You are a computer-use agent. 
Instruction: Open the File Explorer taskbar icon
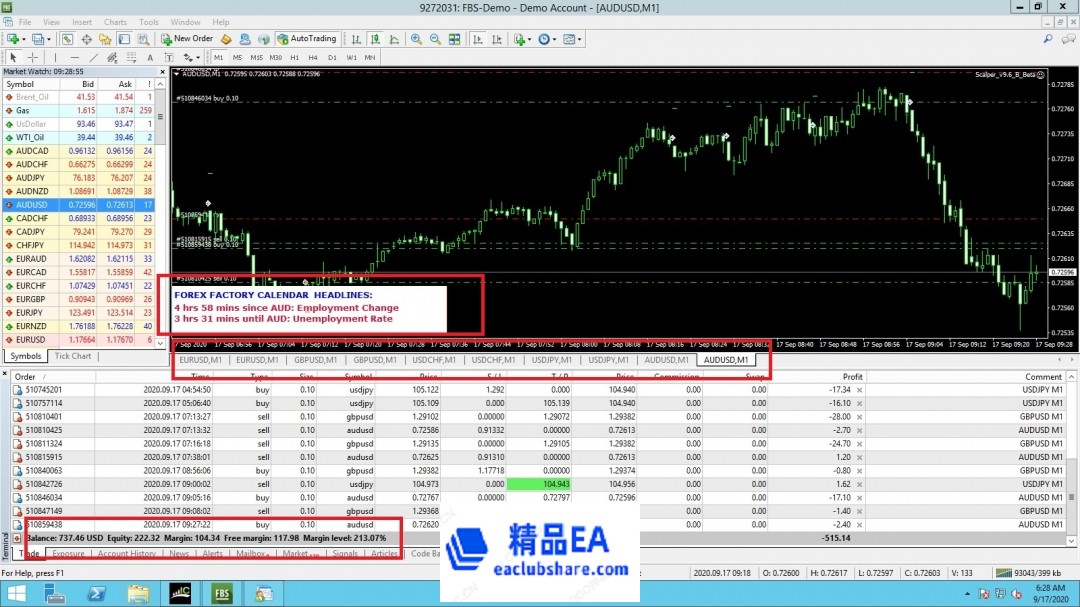click(x=138, y=594)
